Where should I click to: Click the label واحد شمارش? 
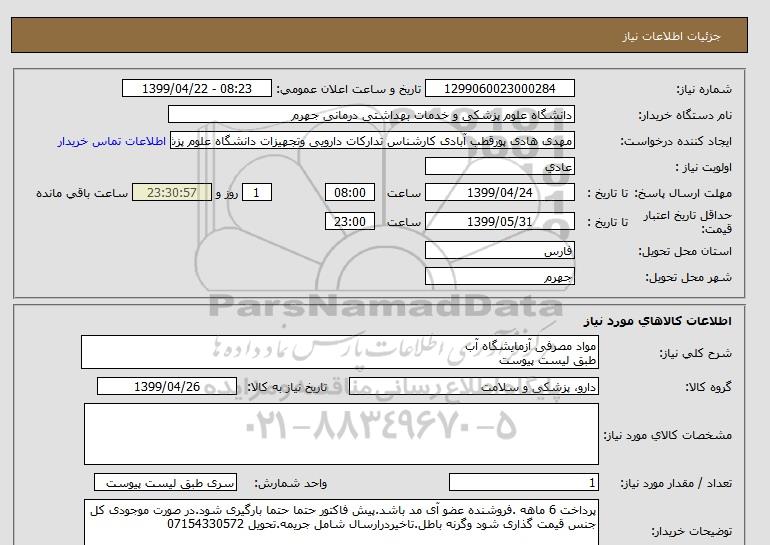point(291,483)
